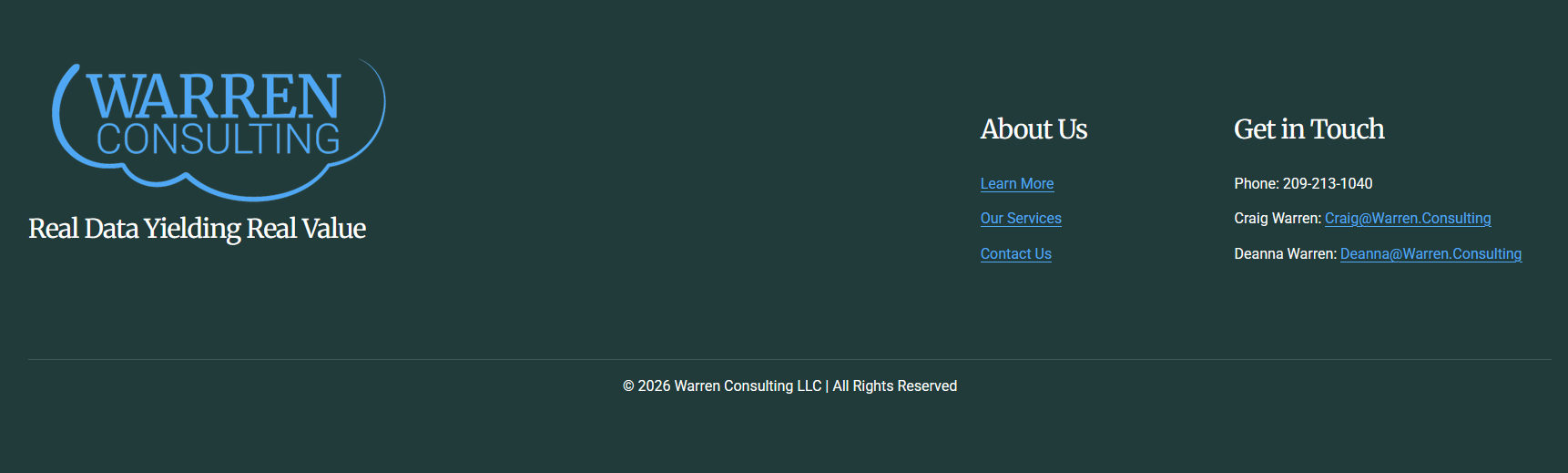Screen dimensions: 1568x473
Task: Click "Warren Consulting LLC" in the copyright line
Action: 748,386
